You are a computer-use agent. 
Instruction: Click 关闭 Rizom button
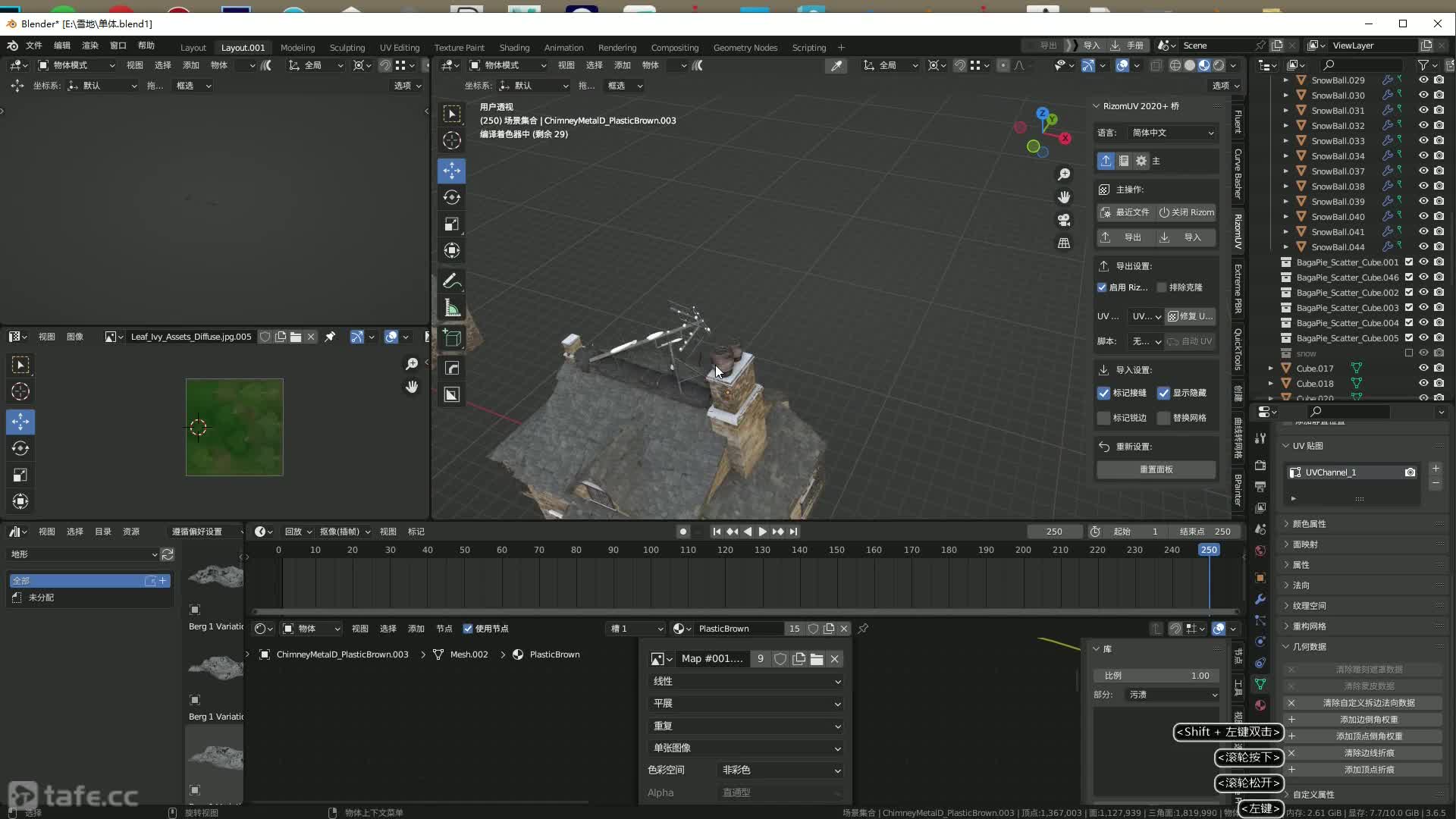1187,212
